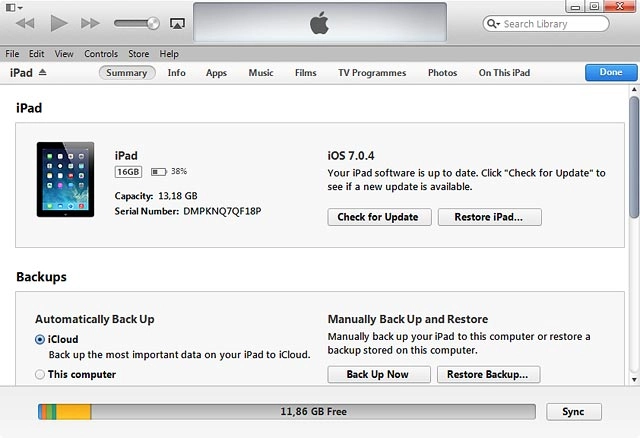Open the Controls menu
This screenshot has height=438, width=640.
tap(101, 53)
